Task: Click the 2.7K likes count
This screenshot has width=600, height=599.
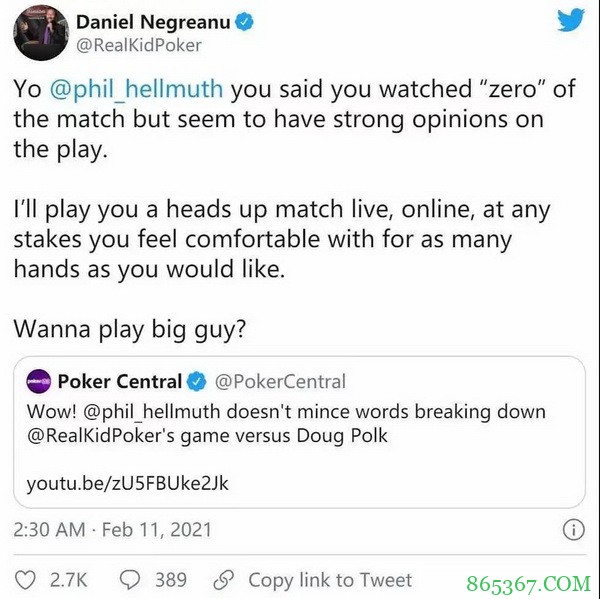Action: pos(68,580)
